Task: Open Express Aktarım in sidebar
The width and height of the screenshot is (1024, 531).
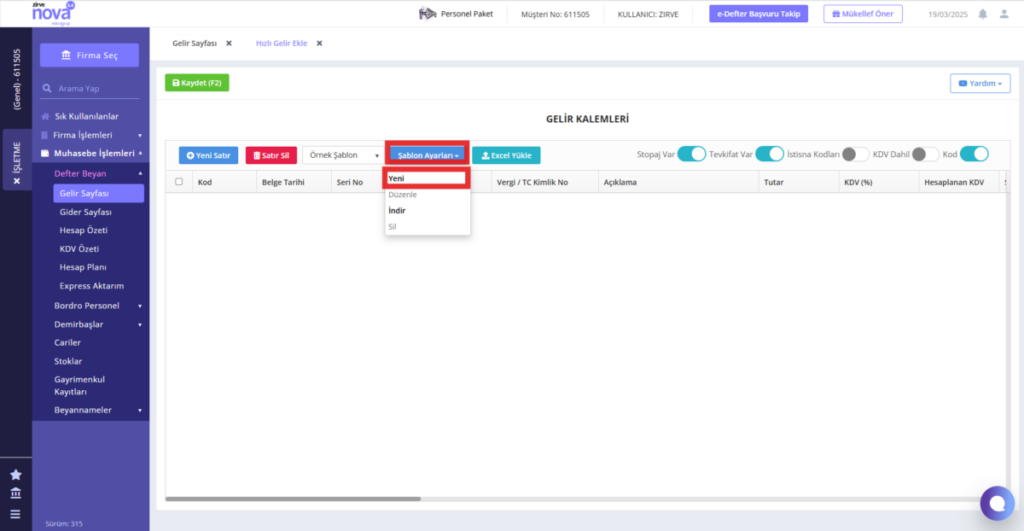Action: [x=91, y=286]
